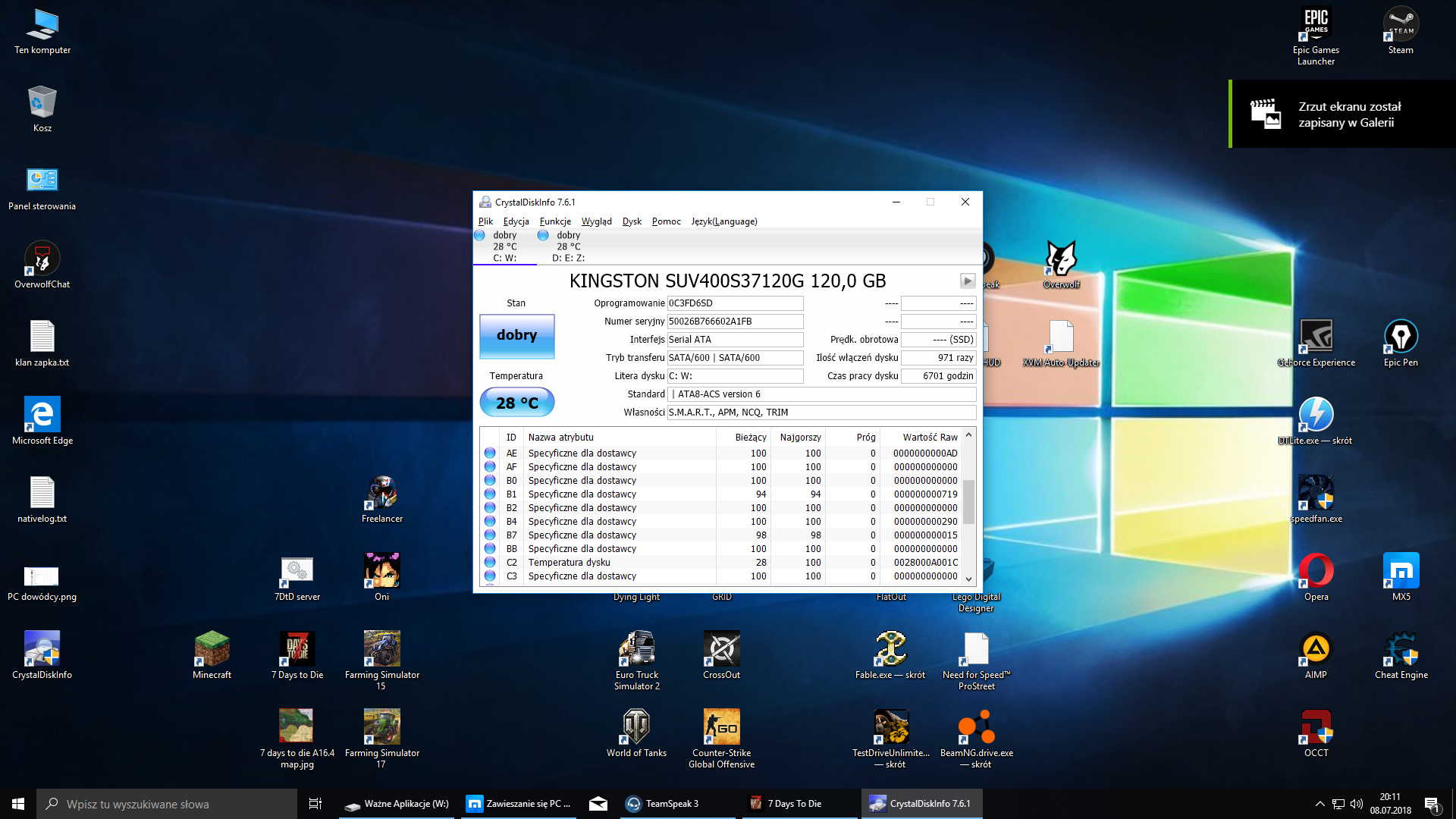This screenshot has height=819, width=1456.
Task: Show hidden tray icons chevron
Action: click(1319, 804)
